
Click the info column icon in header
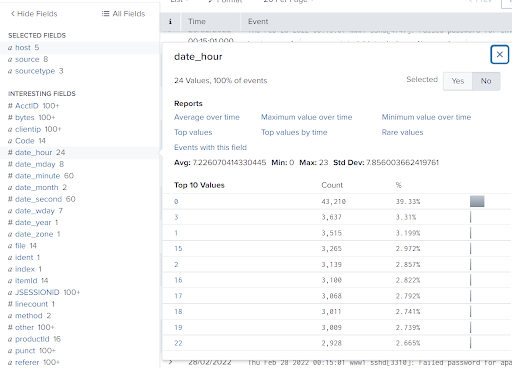tap(170, 22)
